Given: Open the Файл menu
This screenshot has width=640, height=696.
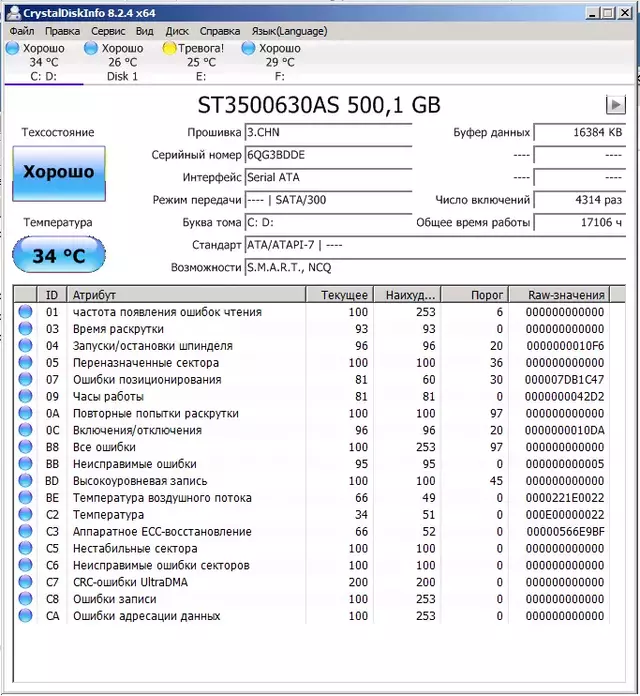Looking at the screenshot, I should point(22,31).
